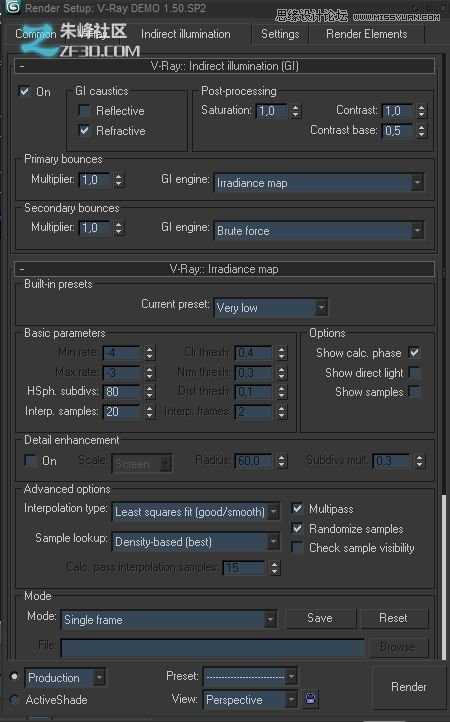Image resolution: width=450 pixels, height=722 pixels.
Task: Click the Contrast spinner arrows
Action: click(421, 111)
